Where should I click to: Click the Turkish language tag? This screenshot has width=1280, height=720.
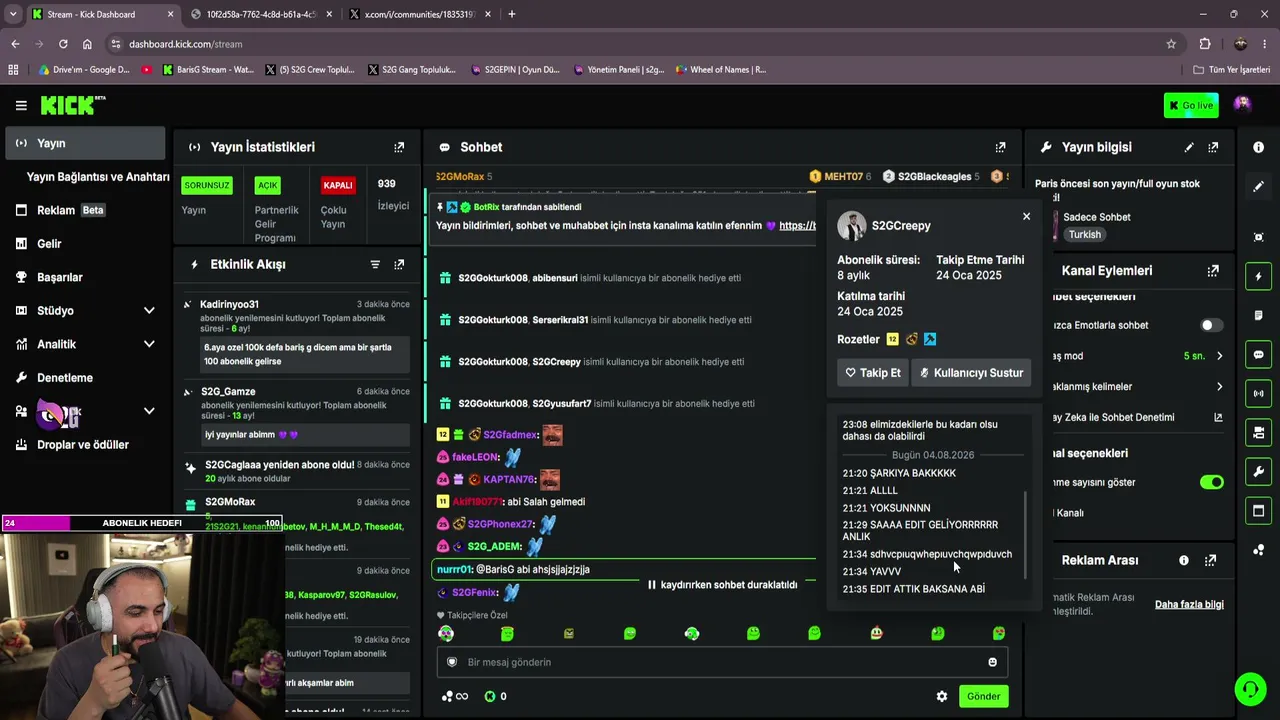pyautogui.click(x=1085, y=234)
